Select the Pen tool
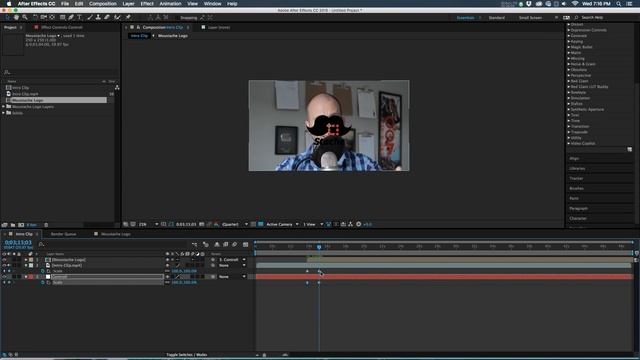The image size is (640, 360). pos(71,18)
